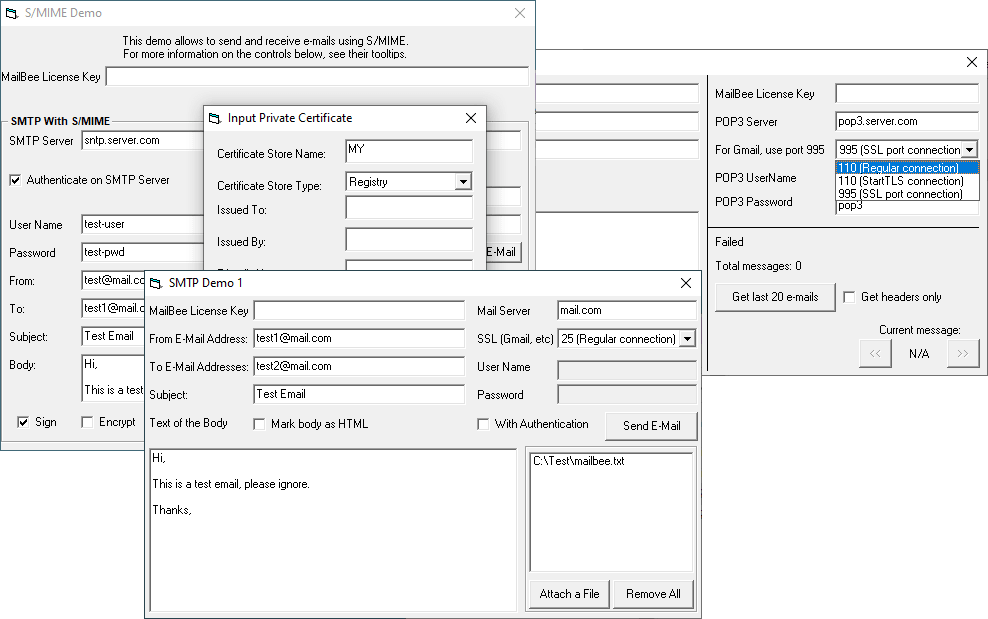Toggle Authenticate on SMTP Server checkbox
988x619 pixels.
[16, 181]
